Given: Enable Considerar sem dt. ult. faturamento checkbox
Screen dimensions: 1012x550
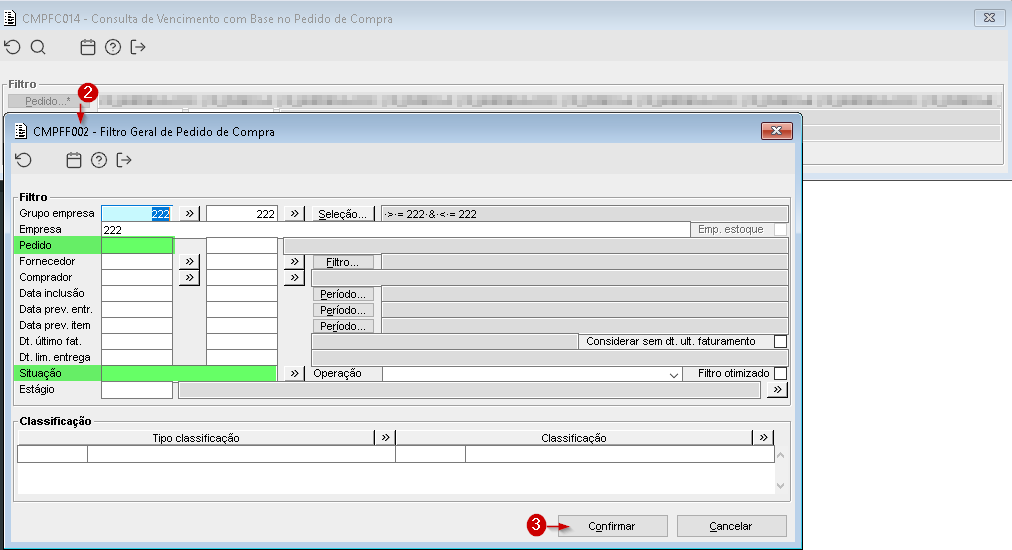Looking at the screenshot, I should point(780,341).
